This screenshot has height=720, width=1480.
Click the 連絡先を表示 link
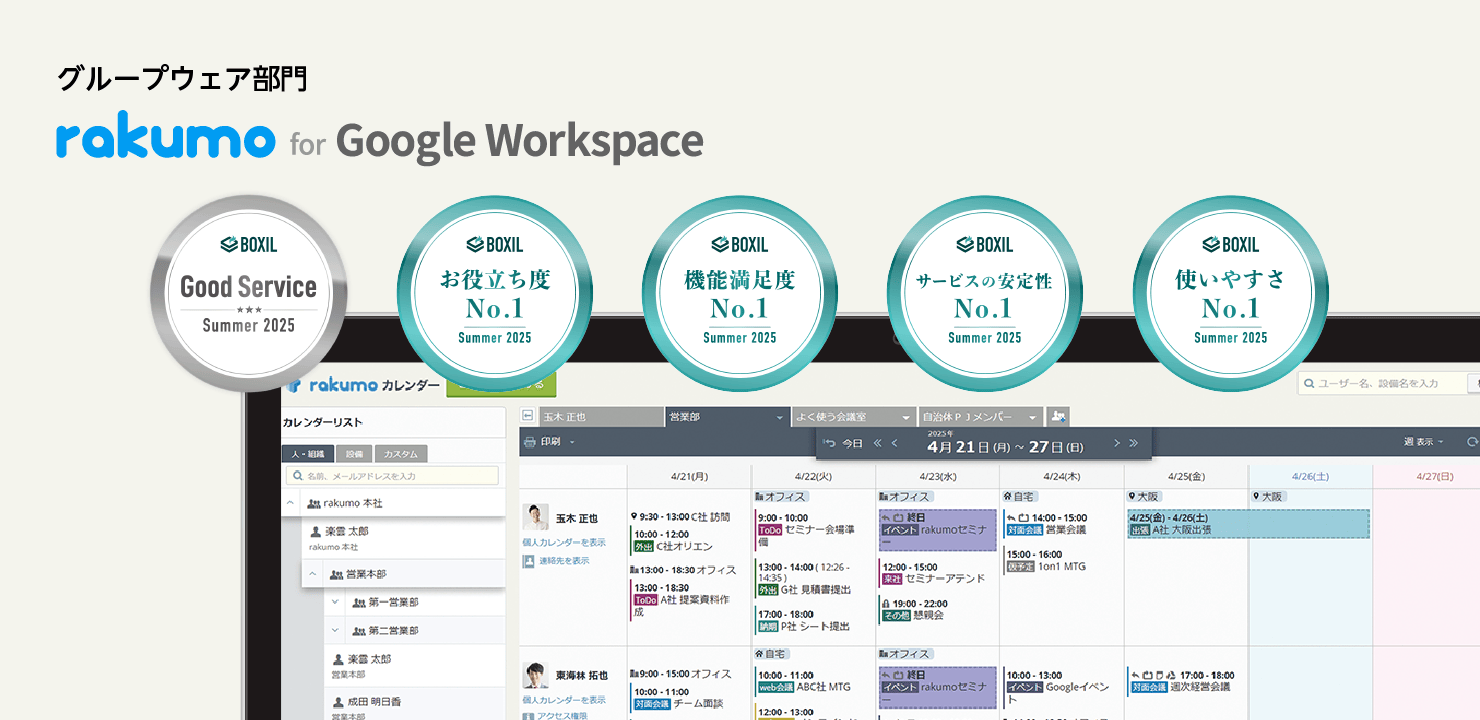point(565,561)
